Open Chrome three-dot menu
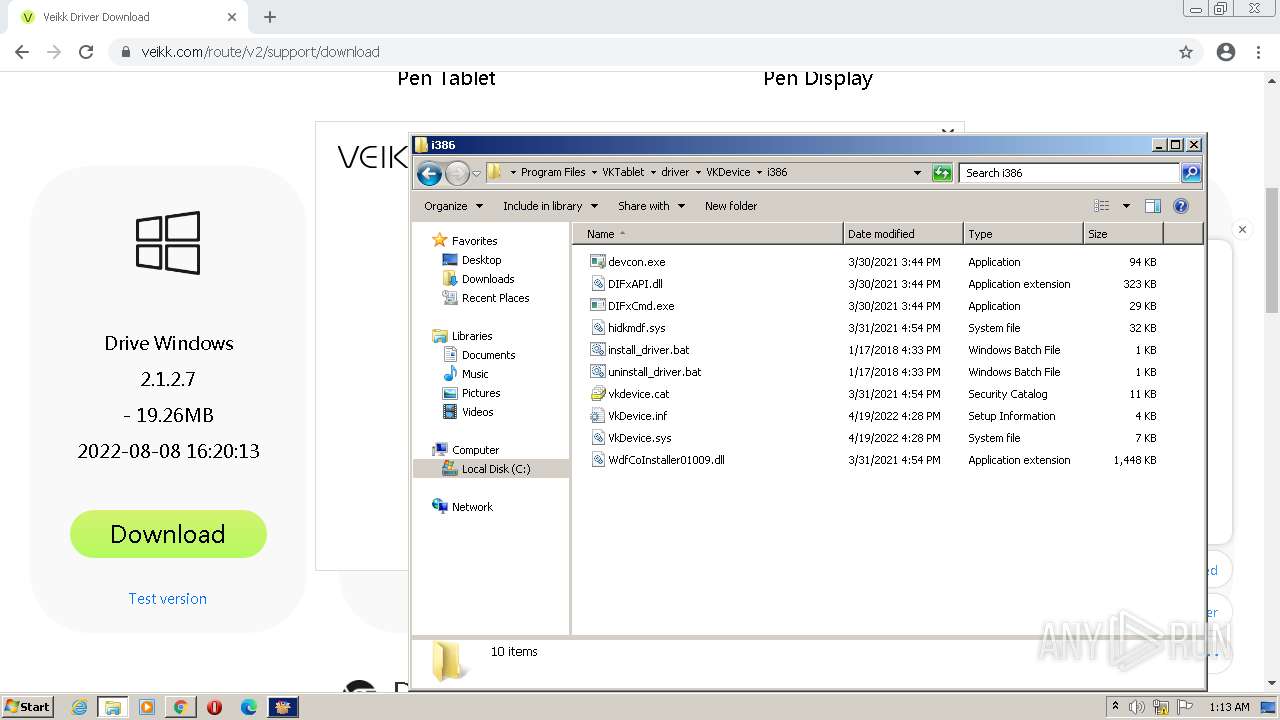Image resolution: width=1280 pixels, height=720 pixels. (1258, 52)
